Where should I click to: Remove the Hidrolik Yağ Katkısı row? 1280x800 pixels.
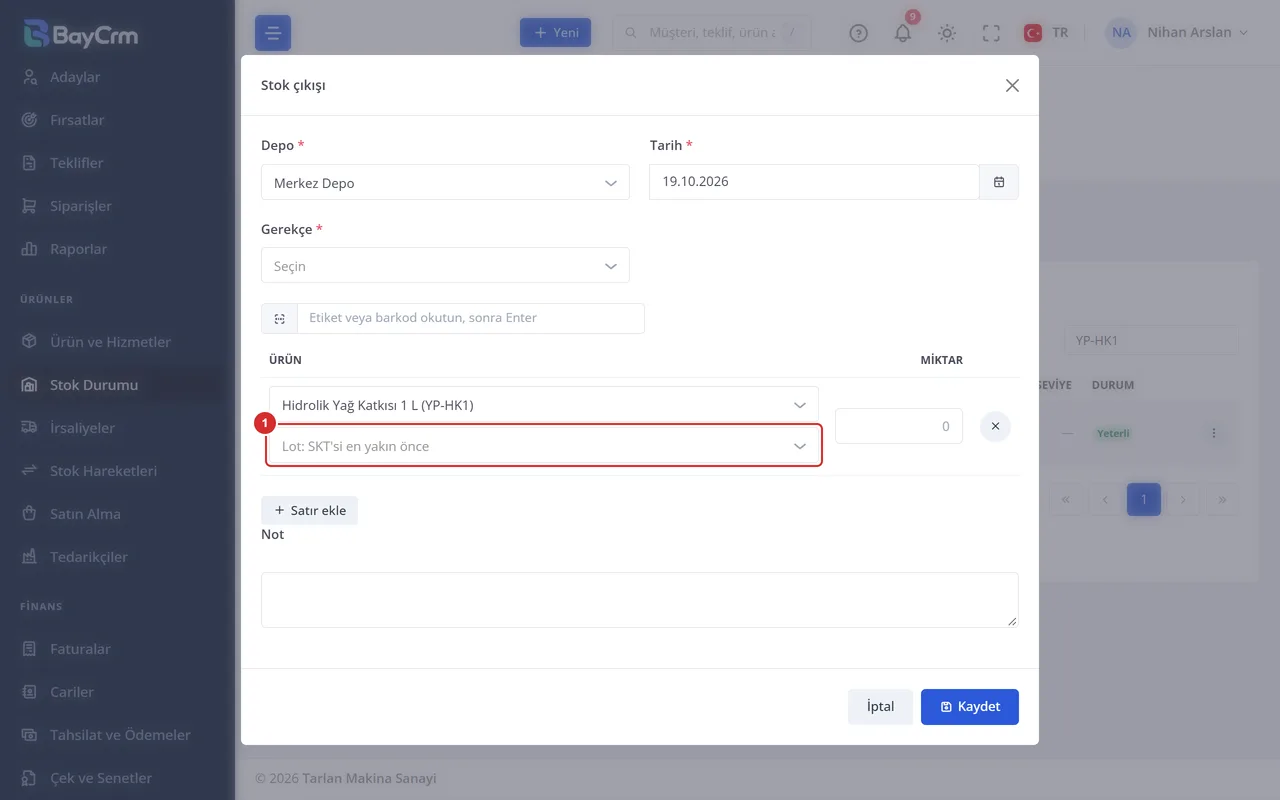[995, 426]
